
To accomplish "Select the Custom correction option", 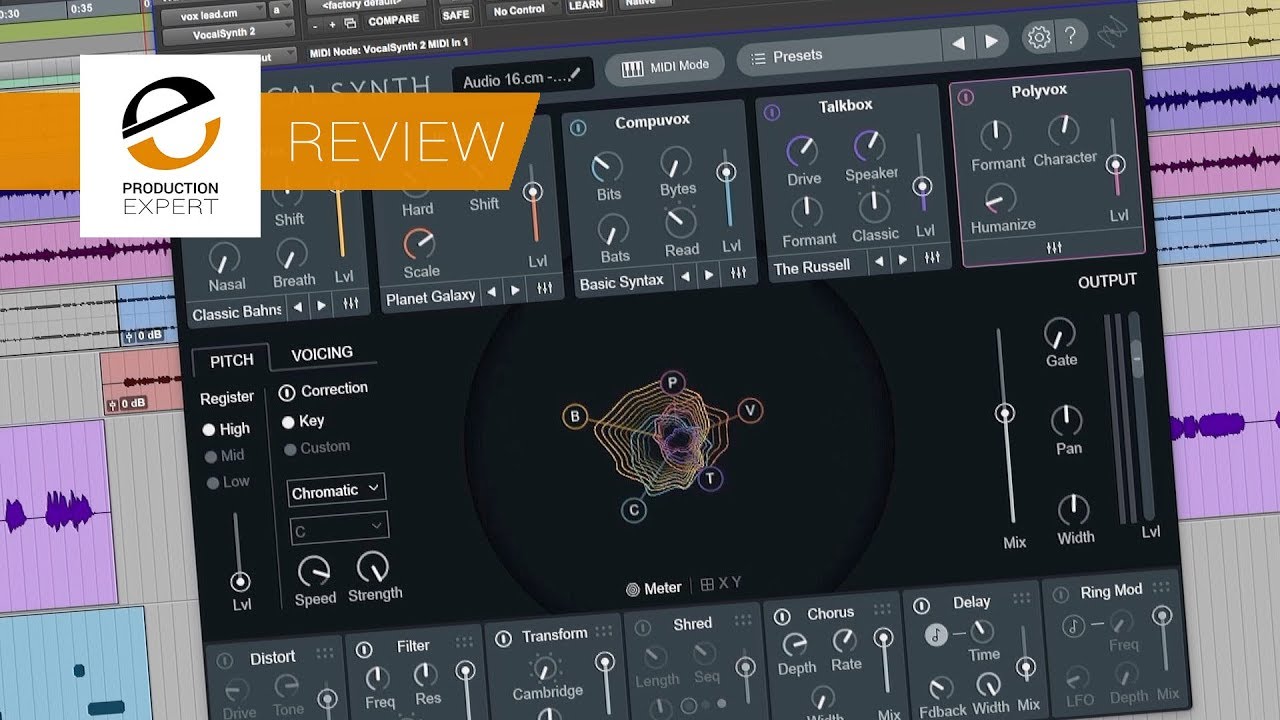I will pyautogui.click(x=316, y=448).
